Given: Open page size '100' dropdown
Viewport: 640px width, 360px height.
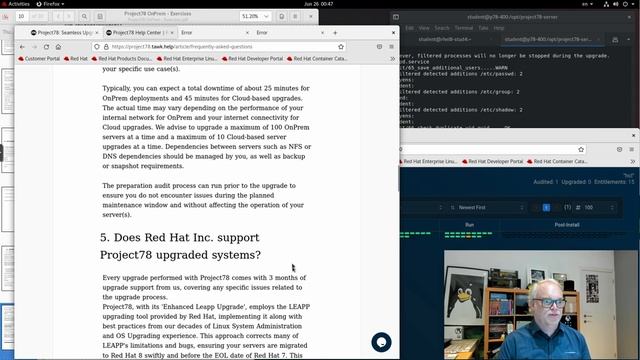Looking at the screenshot, I should 595,208.
